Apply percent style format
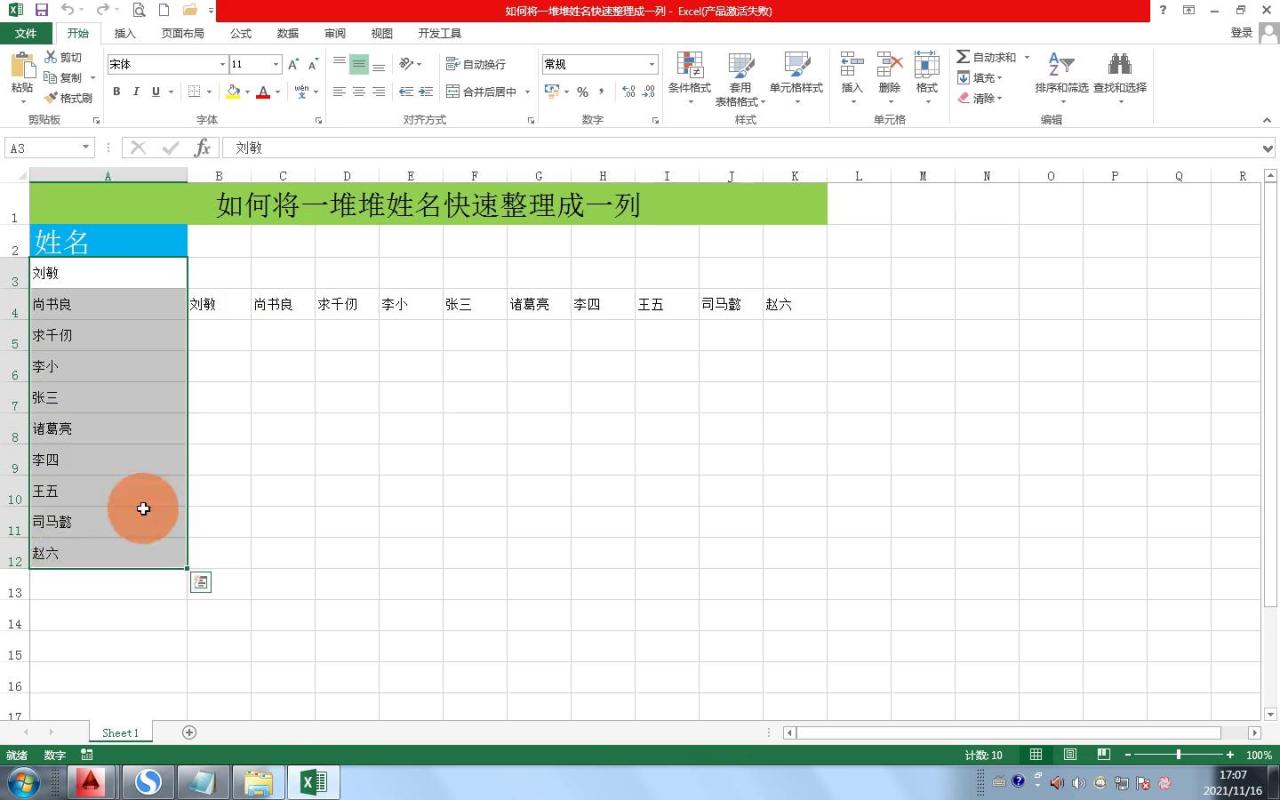Viewport: 1280px width, 800px height. click(582, 92)
